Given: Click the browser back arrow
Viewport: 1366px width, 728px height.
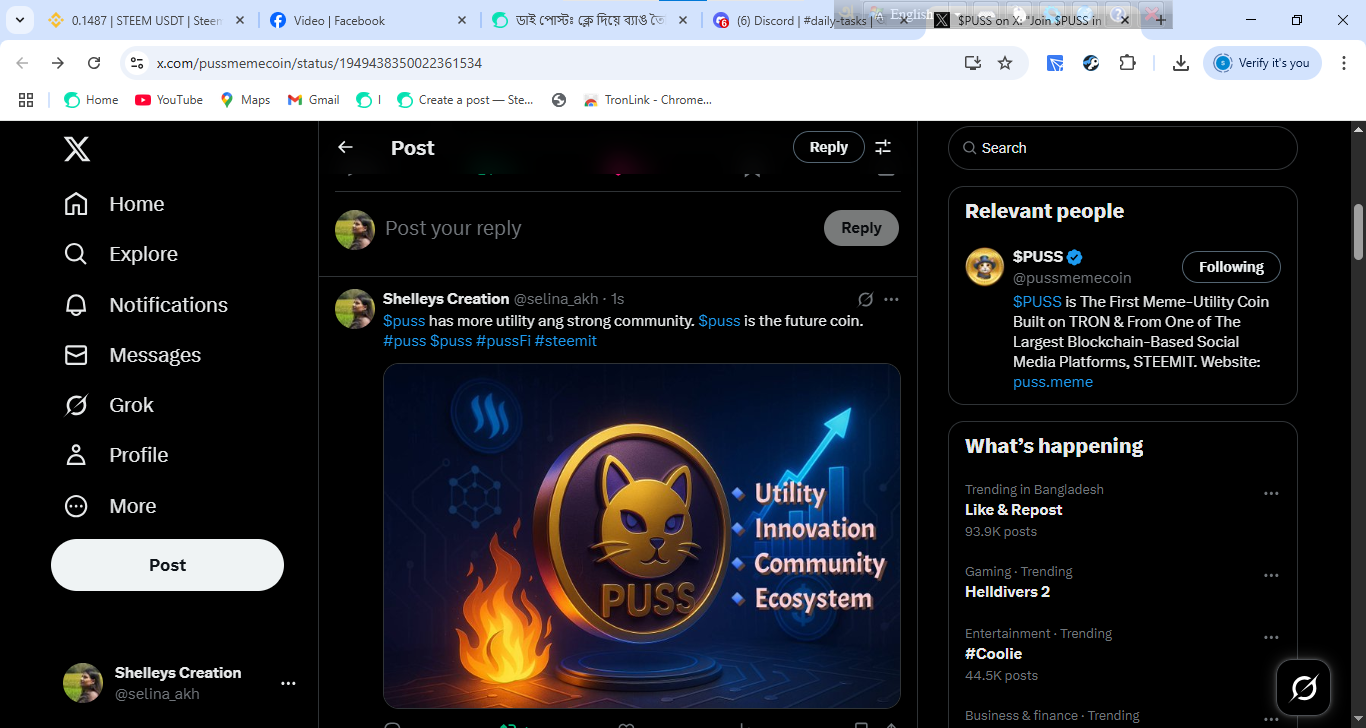Looking at the screenshot, I should coord(22,63).
